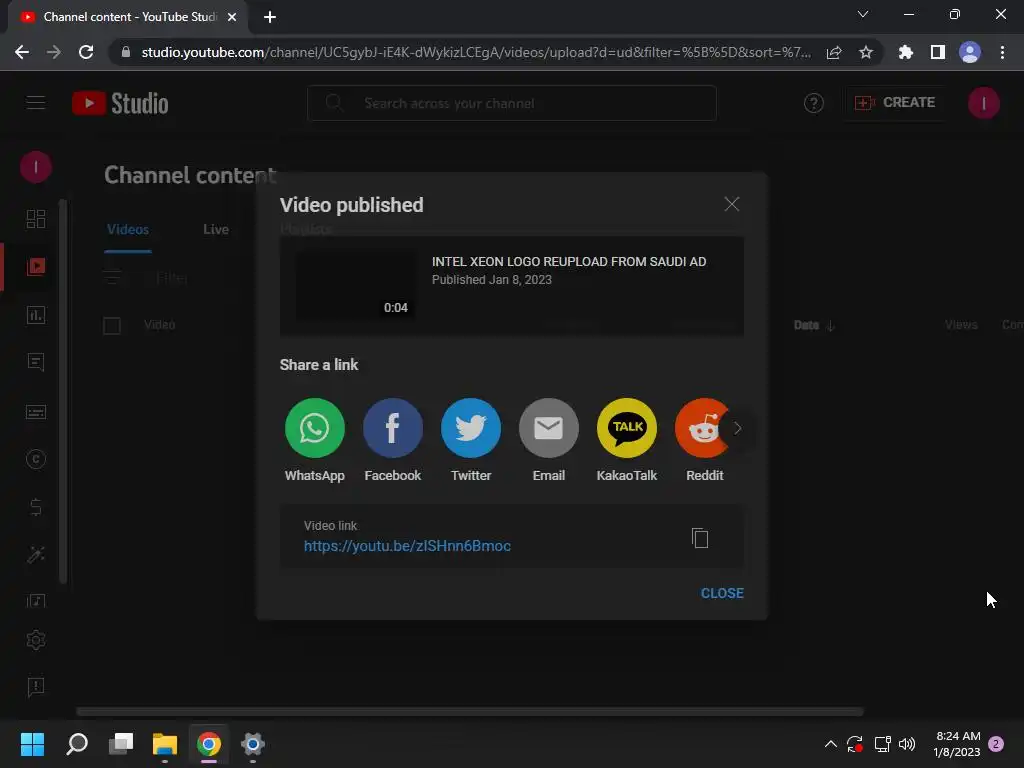1024x768 pixels.
Task: Open the Content sidebar icon
Action: tap(36, 266)
